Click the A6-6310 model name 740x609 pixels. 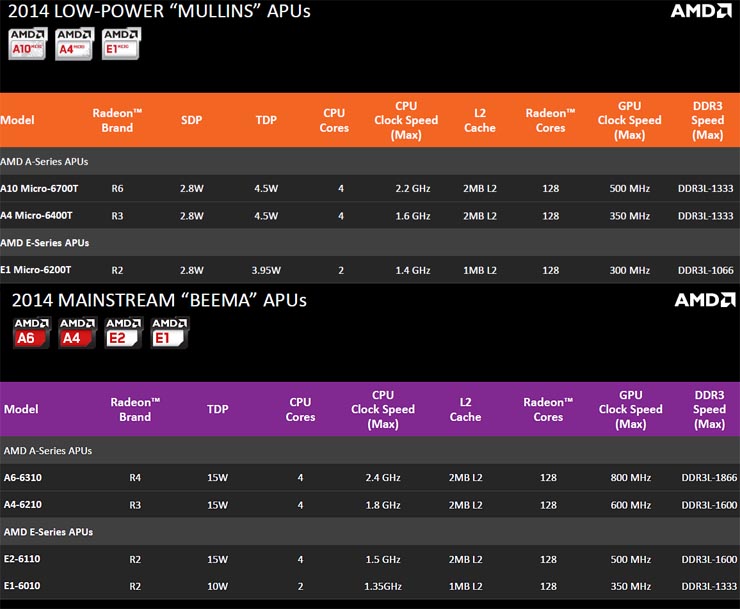(x=23, y=477)
